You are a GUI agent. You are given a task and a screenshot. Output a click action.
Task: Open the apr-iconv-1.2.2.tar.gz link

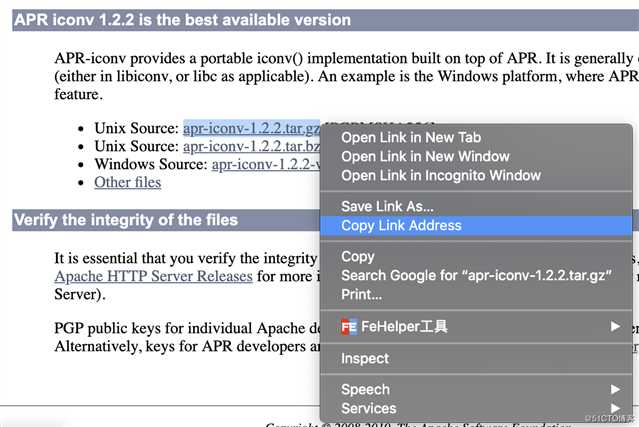251,128
